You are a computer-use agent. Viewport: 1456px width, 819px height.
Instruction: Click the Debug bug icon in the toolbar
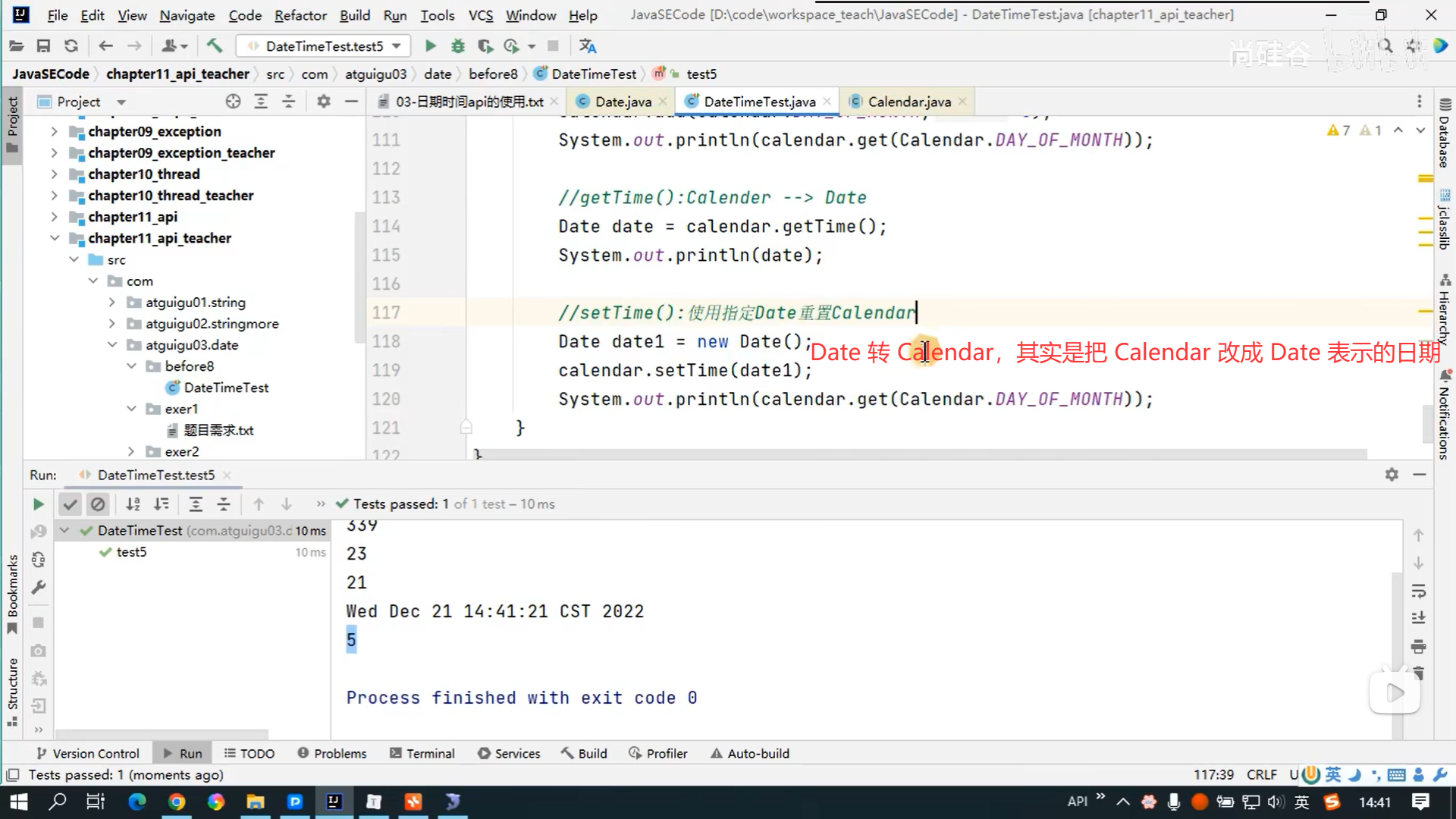point(458,46)
